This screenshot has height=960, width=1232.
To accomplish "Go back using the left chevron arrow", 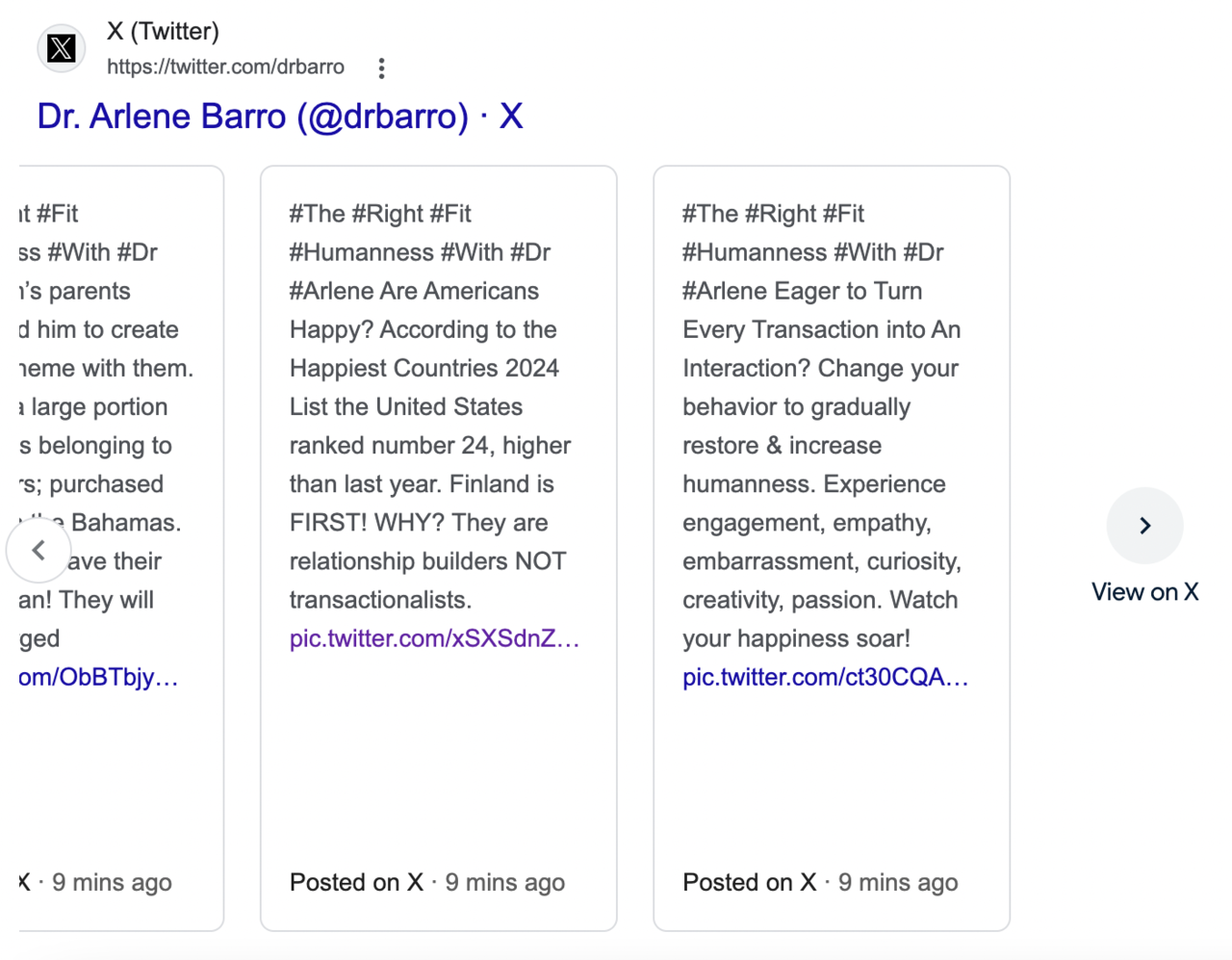I will pos(38,551).
